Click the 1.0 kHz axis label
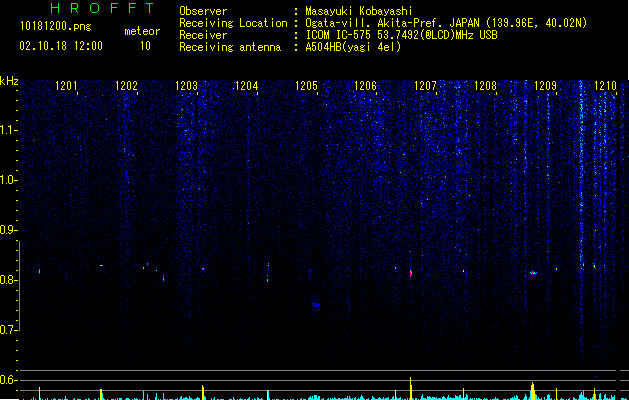629x400 pixels. [x=8, y=180]
